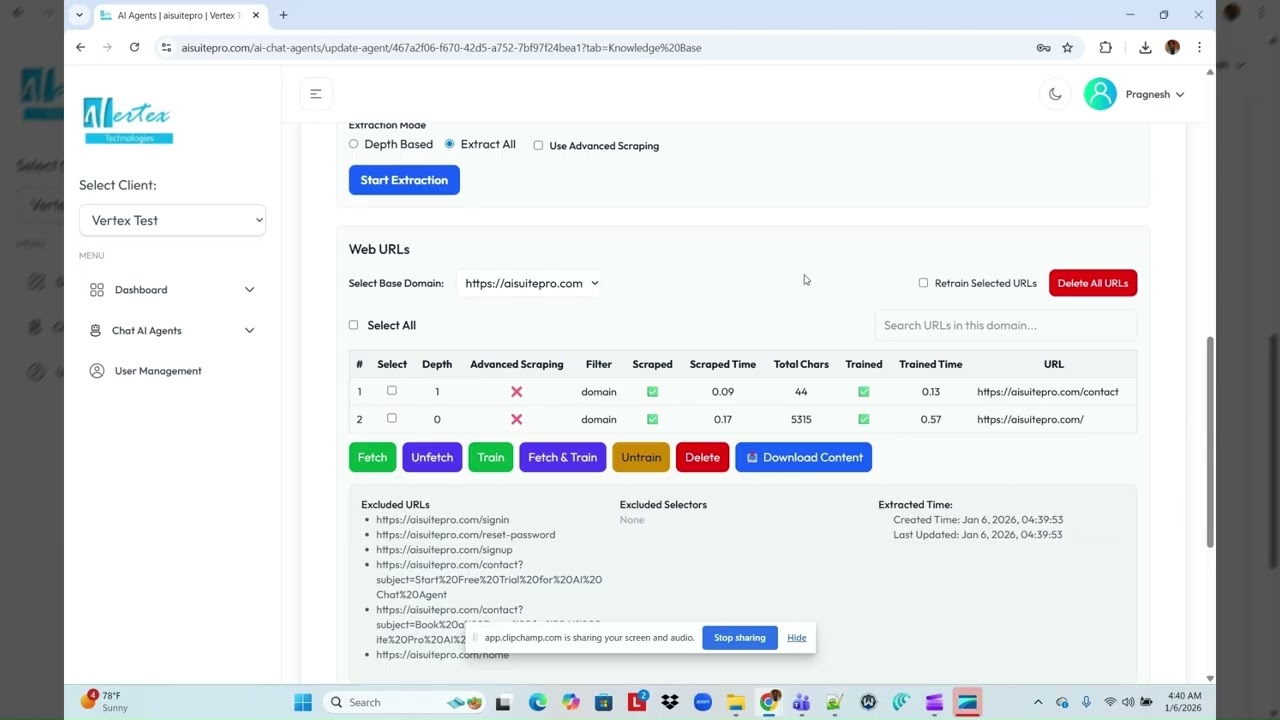Click Fetch & Train button
This screenshot has width=1280, height=720.
pos(562,457)
